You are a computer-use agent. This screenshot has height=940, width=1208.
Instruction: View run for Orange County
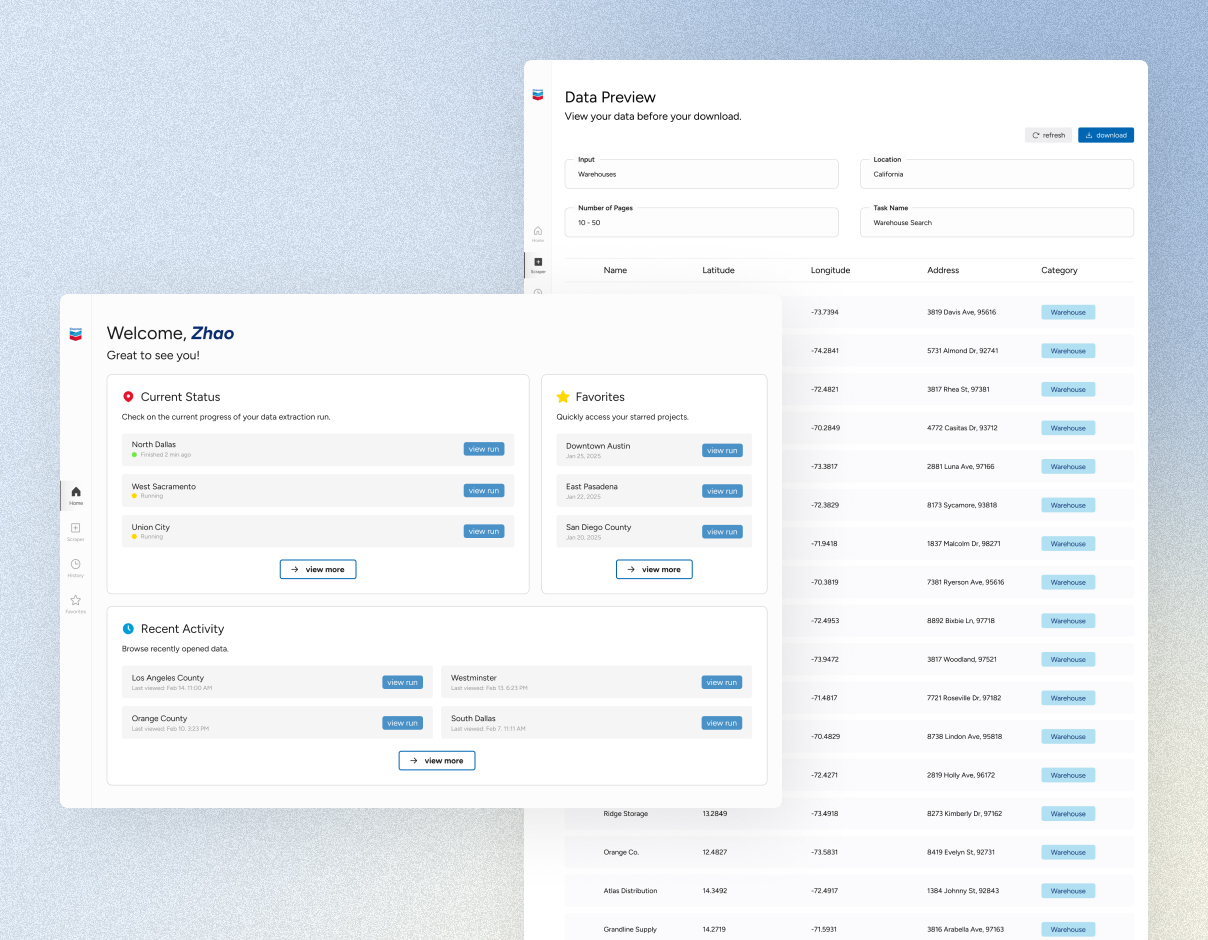(x=402, y=722)
